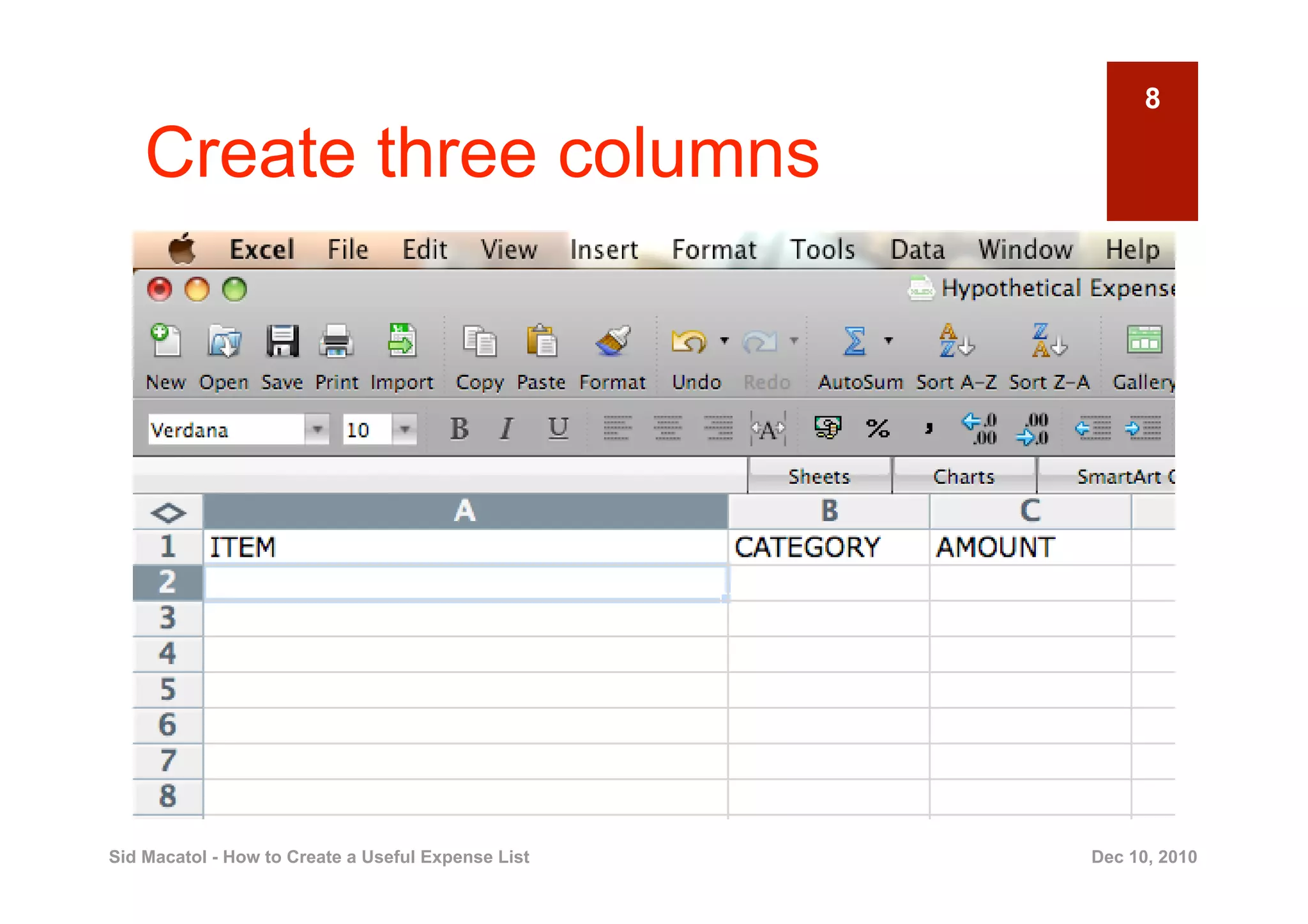This screenshot has width=1308, height=924.
Task: Open the File menu
Action: click(x=348, y=249)
